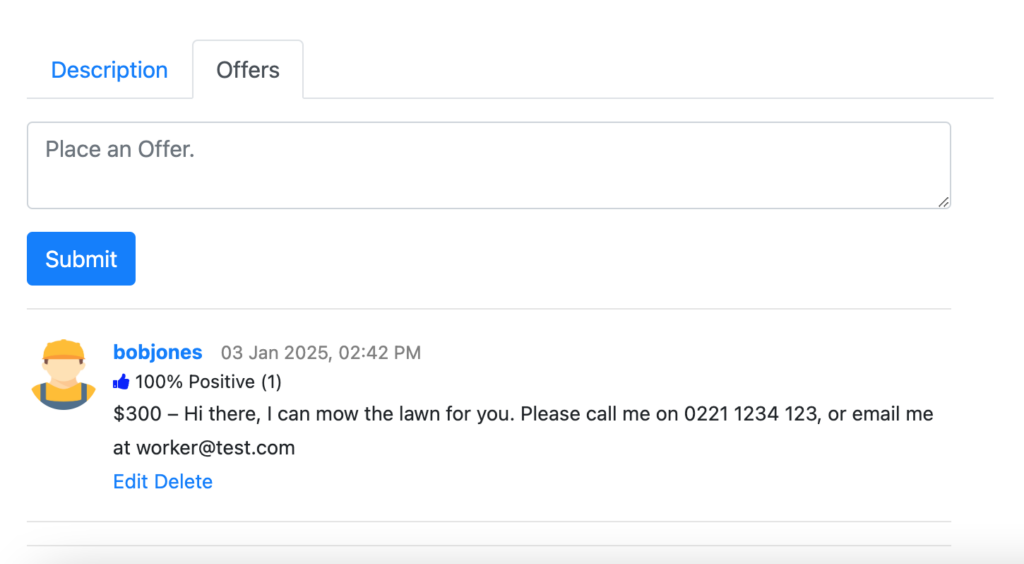Click empty tab strip right of Offers
1024x564 pixels.
(x=648, y=70)
